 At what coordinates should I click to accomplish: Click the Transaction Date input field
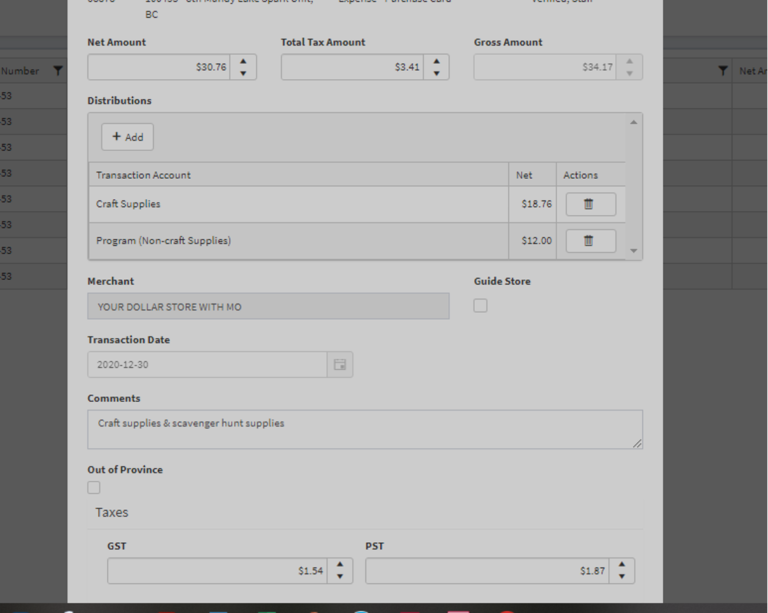coord(207,365)
